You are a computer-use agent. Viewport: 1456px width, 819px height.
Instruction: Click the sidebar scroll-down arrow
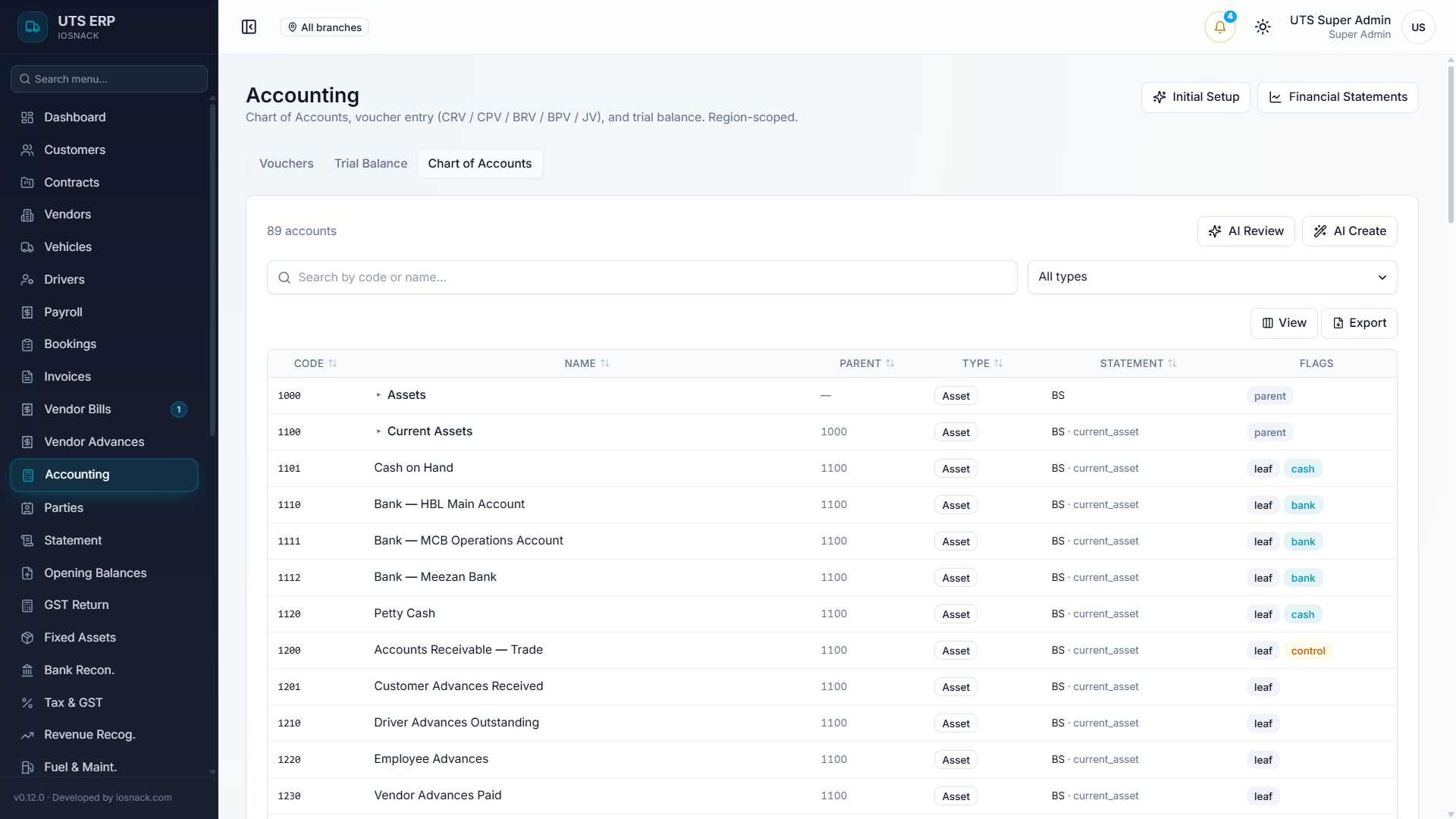pos(212,772)
